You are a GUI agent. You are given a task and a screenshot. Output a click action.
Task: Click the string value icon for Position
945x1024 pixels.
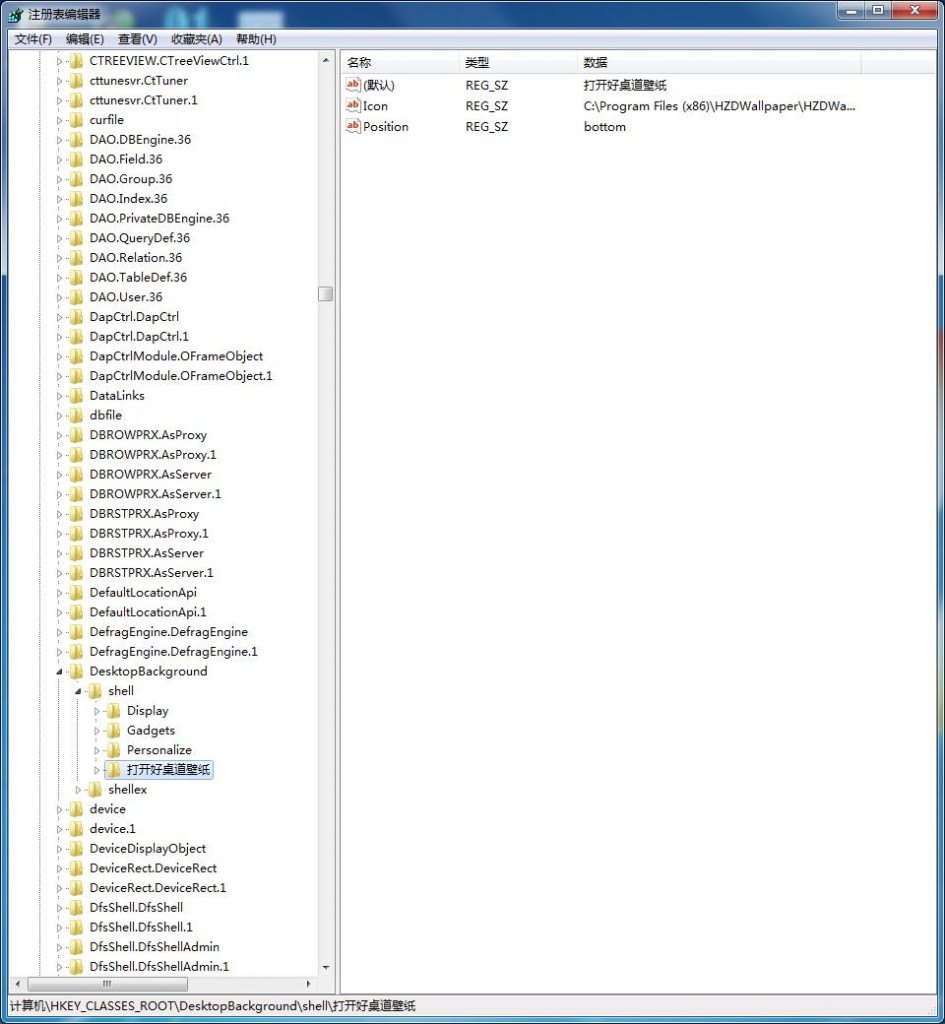tap(353, 126)
